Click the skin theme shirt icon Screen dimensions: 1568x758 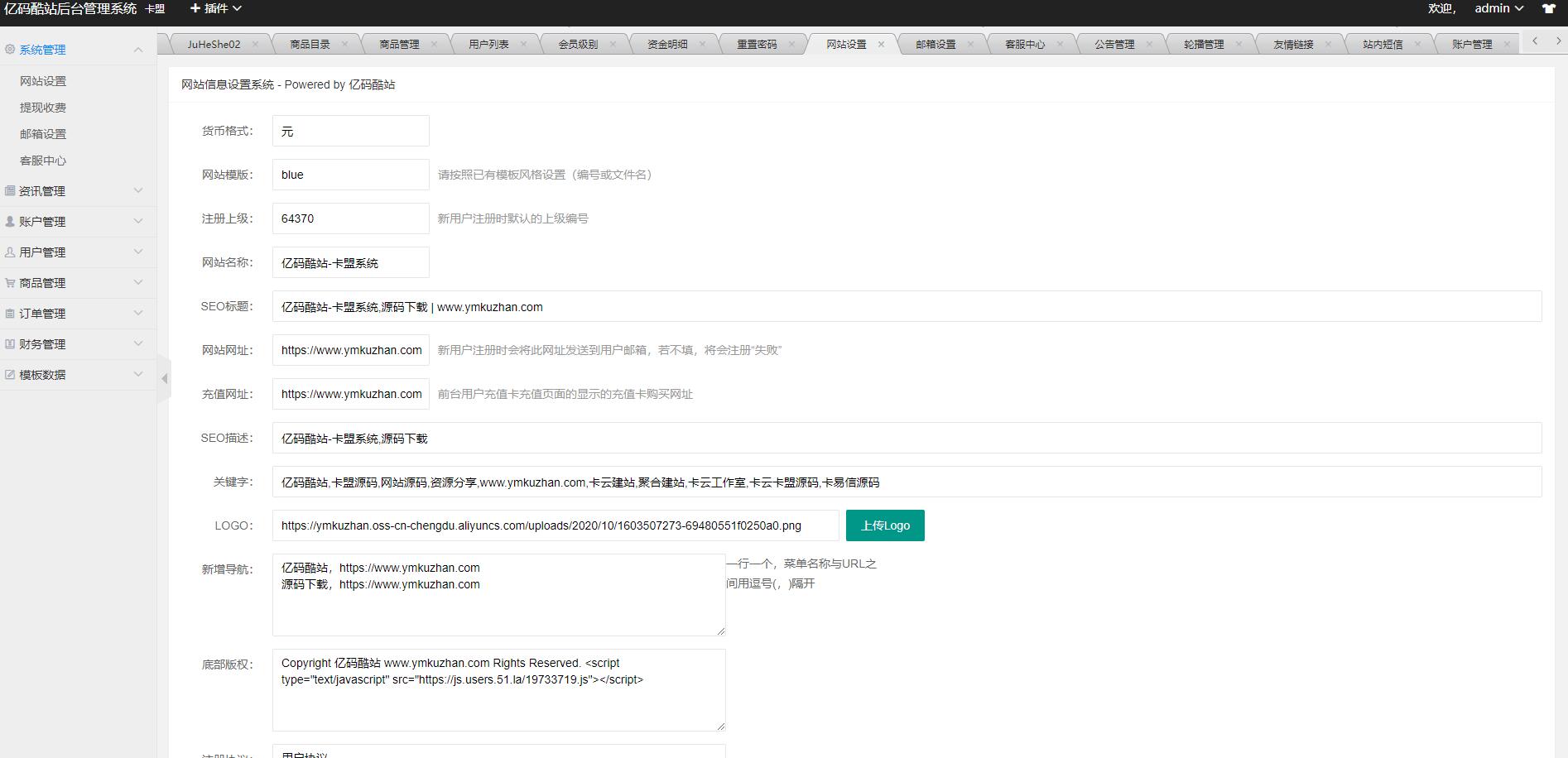point(1548,9)
